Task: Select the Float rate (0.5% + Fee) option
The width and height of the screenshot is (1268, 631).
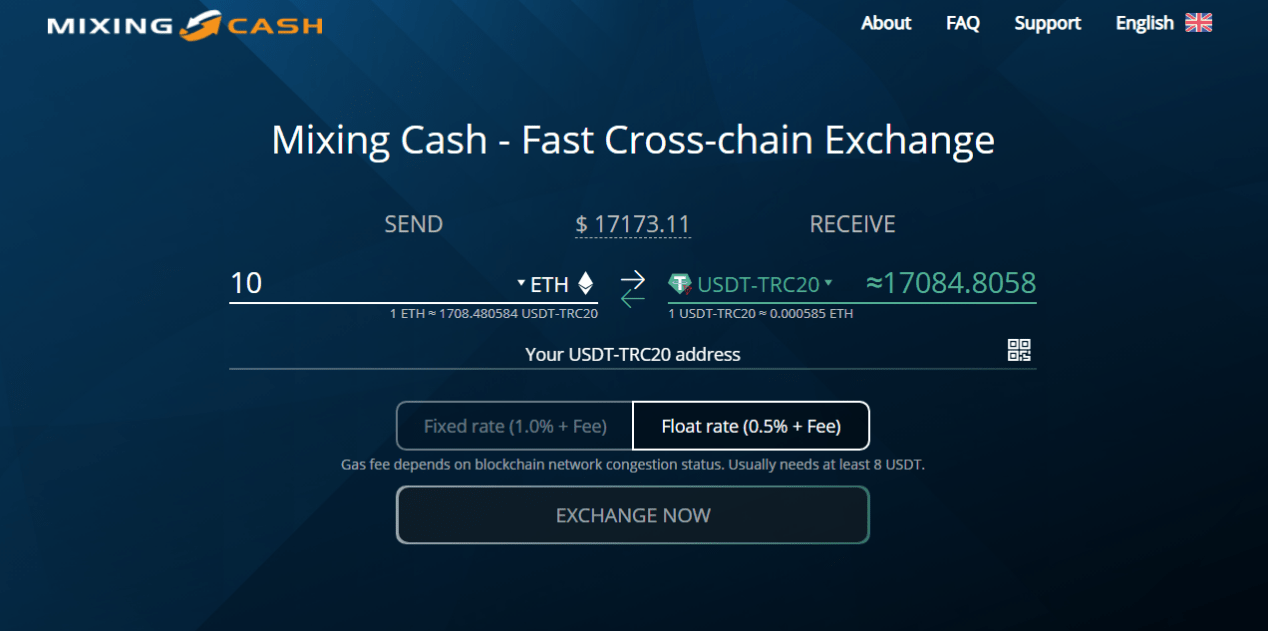Action: 751,426
